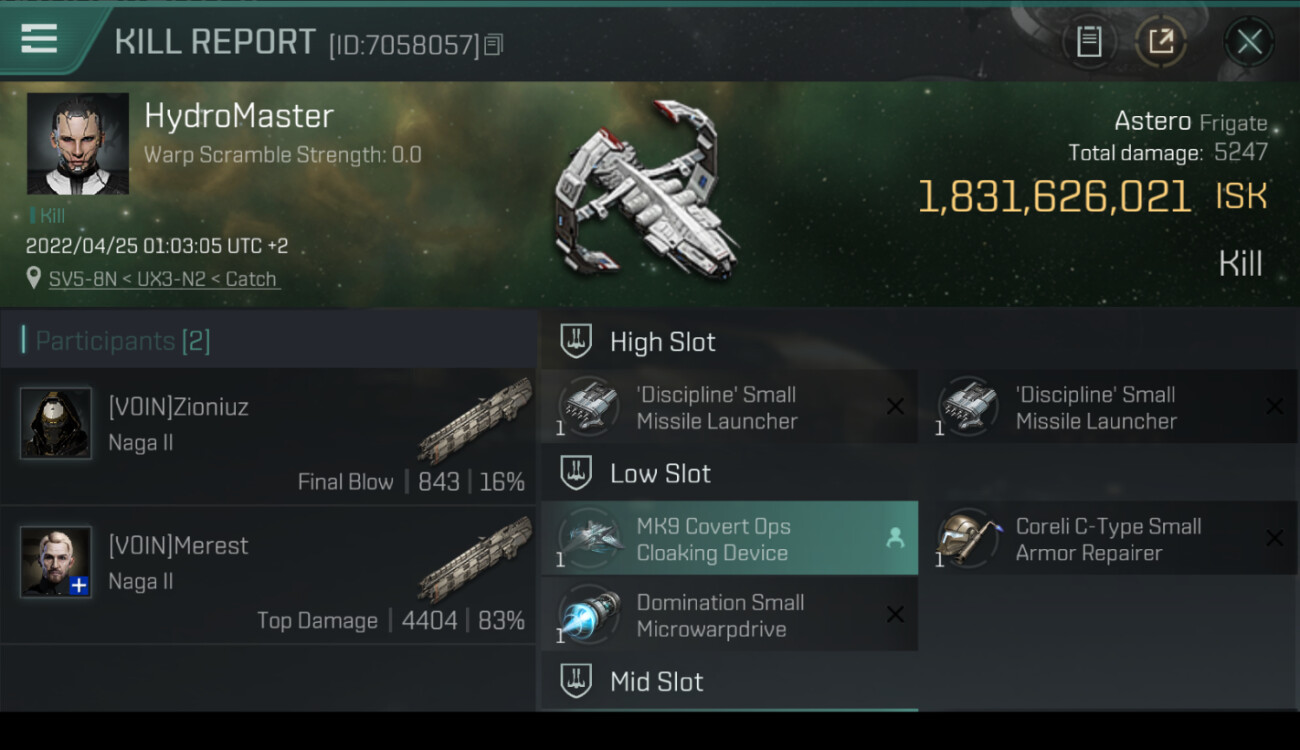Copy the kill report ID icon
The height and width of the screenshot is (750, 1300).
coord(493,45)
